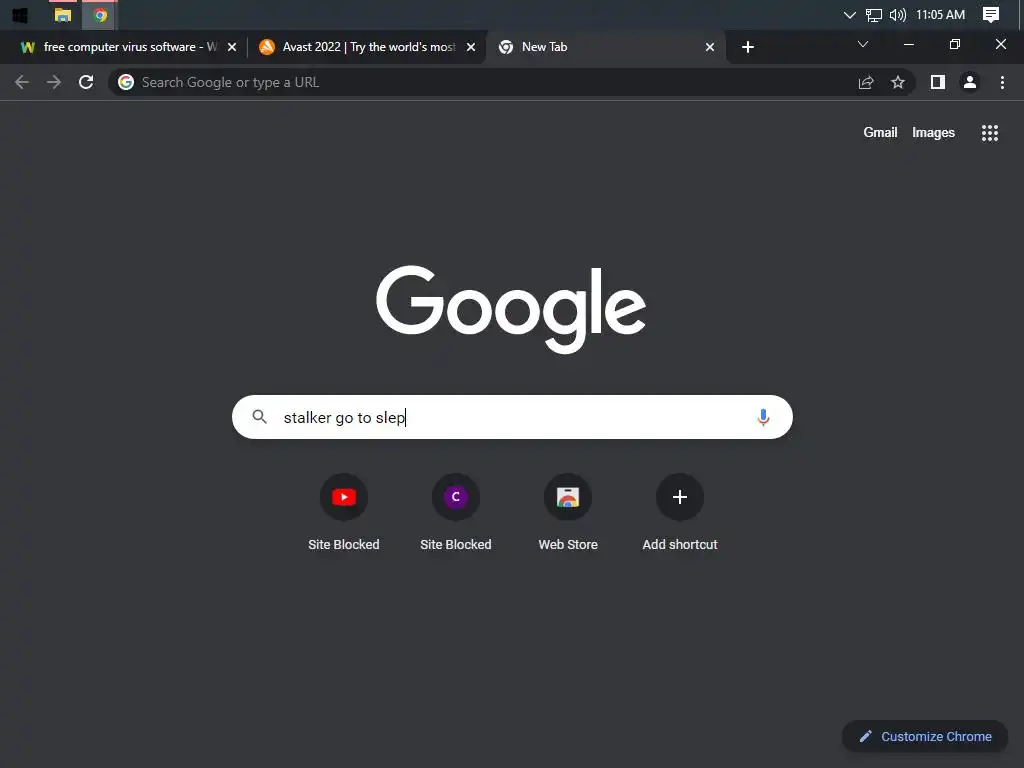Open the YouTube Site Blocked shortcut

pyautogui.click(x=344, y=513)
